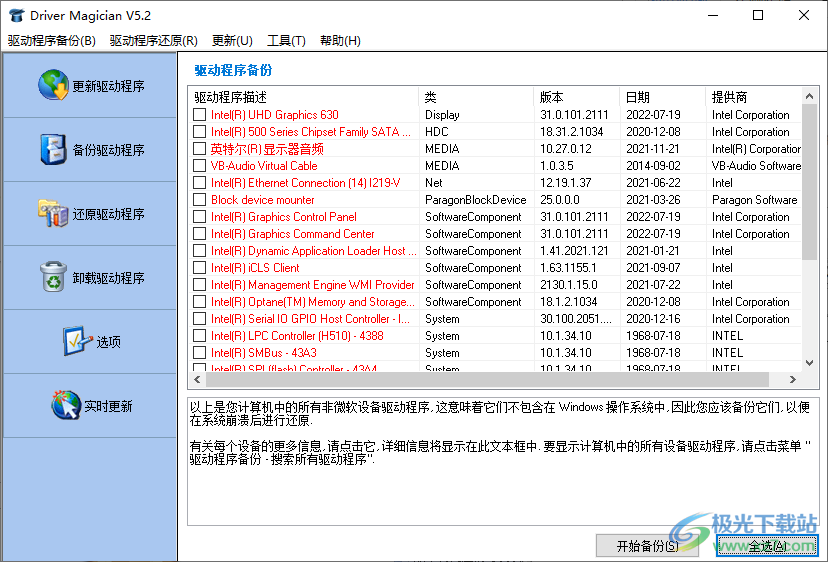The height and width of the screenshot is (562, 828).
Task: Click the 驱动程序备份 blue heading
Action: coord(233,70)
